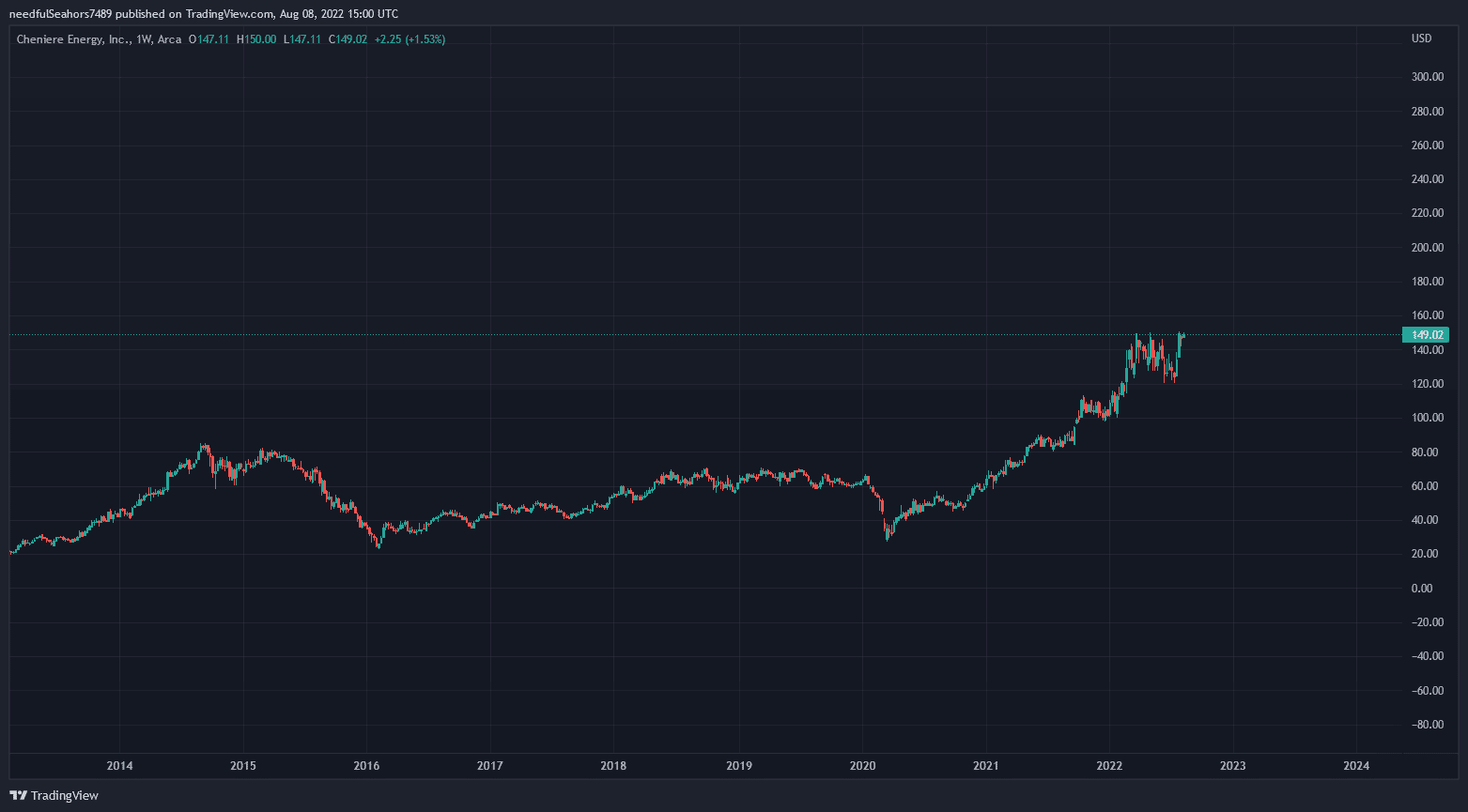Click the +2.25 (+1.53%) change value
This screenshot has height=812, width=1468.
[x=409, y=39]
